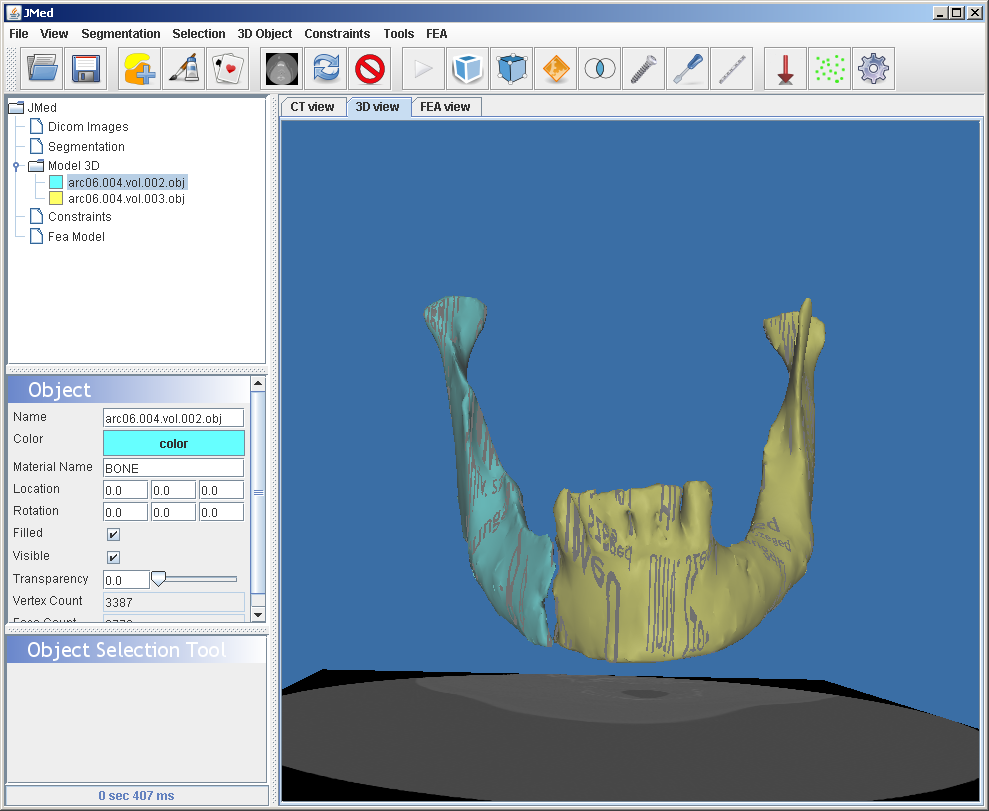
Task: Collapse the Model 3D tree node
Action: pyautogui.click(x=16, y=166)
